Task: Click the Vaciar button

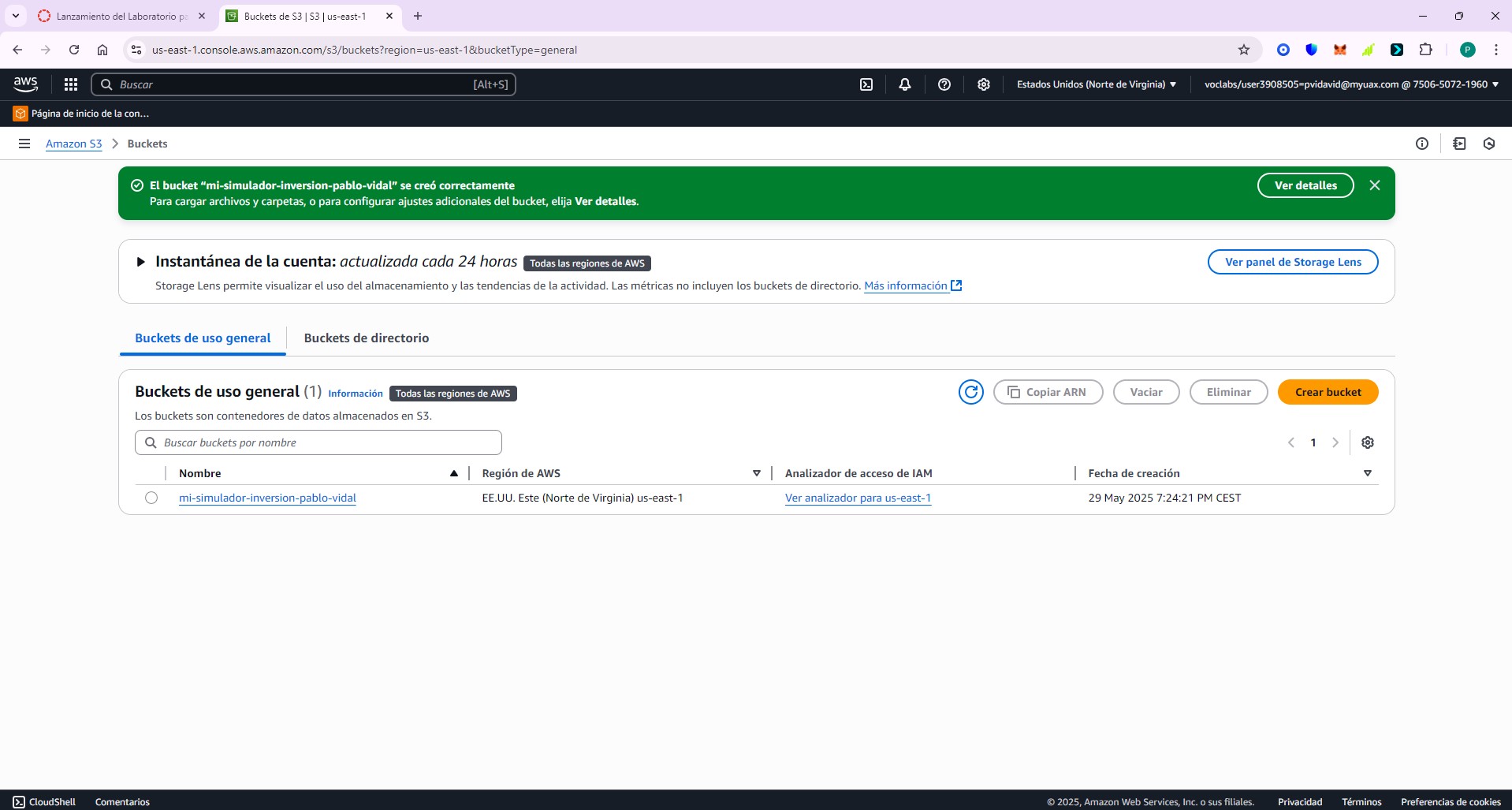Action: [1146, 392]
